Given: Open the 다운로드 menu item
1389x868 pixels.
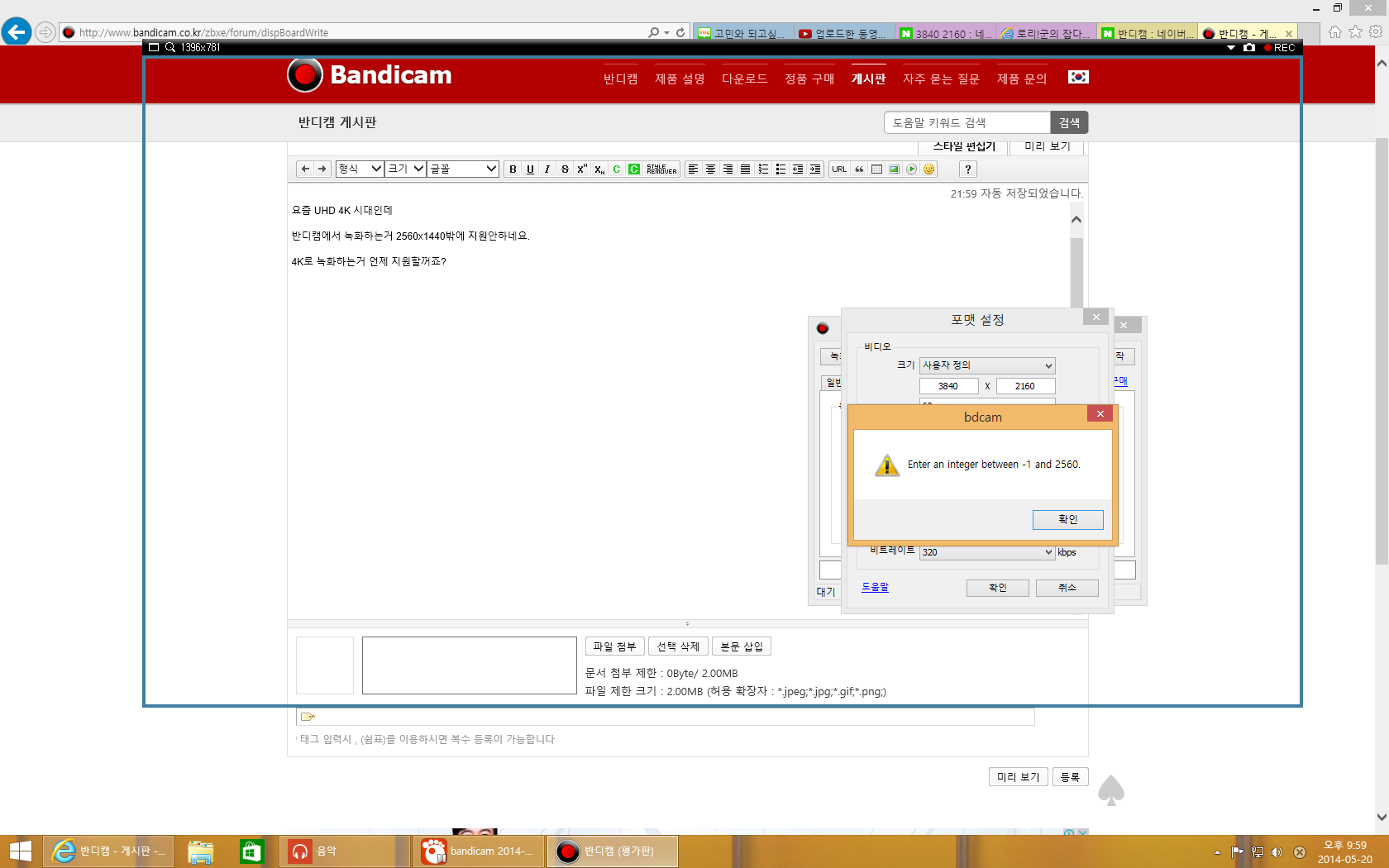Looking at the screenshot, I should point(744,79).
